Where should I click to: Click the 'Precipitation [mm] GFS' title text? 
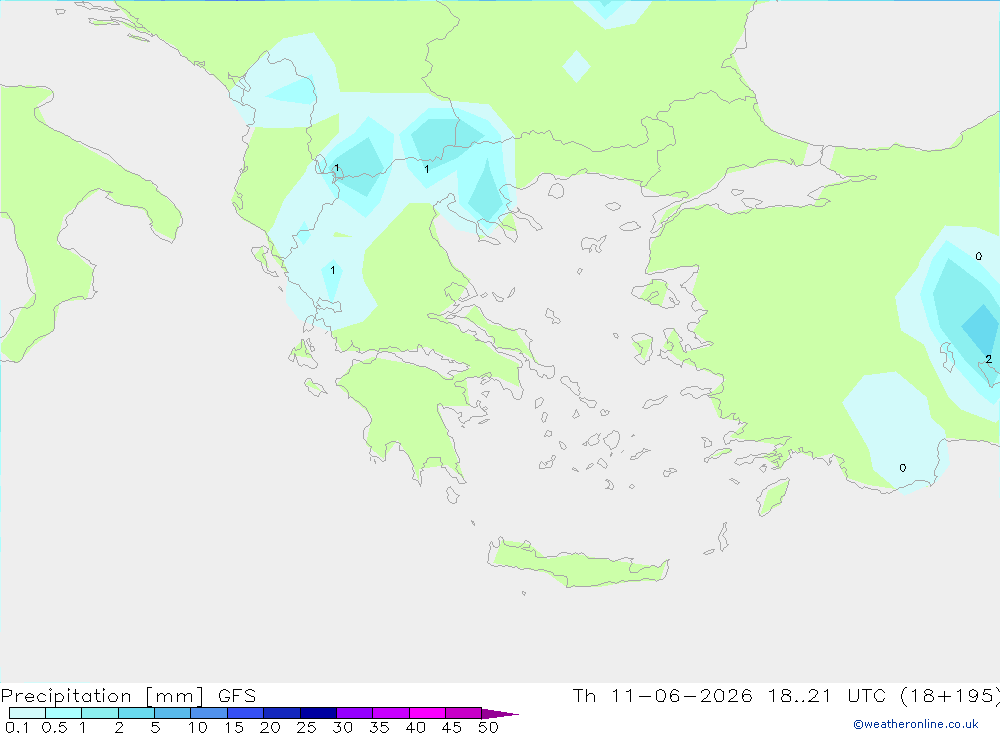point(128,696)
